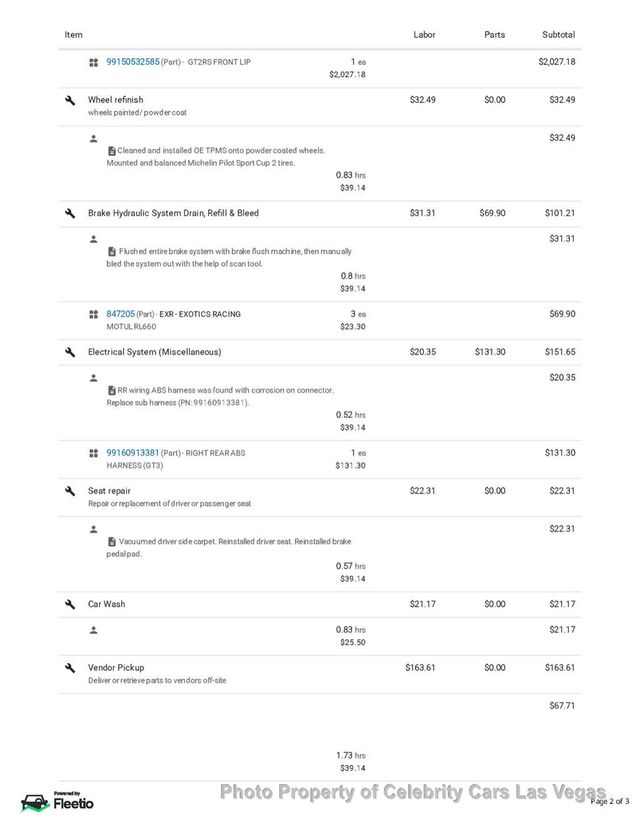Viewport: 640px width, 828px height.
Task: Click the wrench icon beside Wheel refinish
Action: [70, 100]
